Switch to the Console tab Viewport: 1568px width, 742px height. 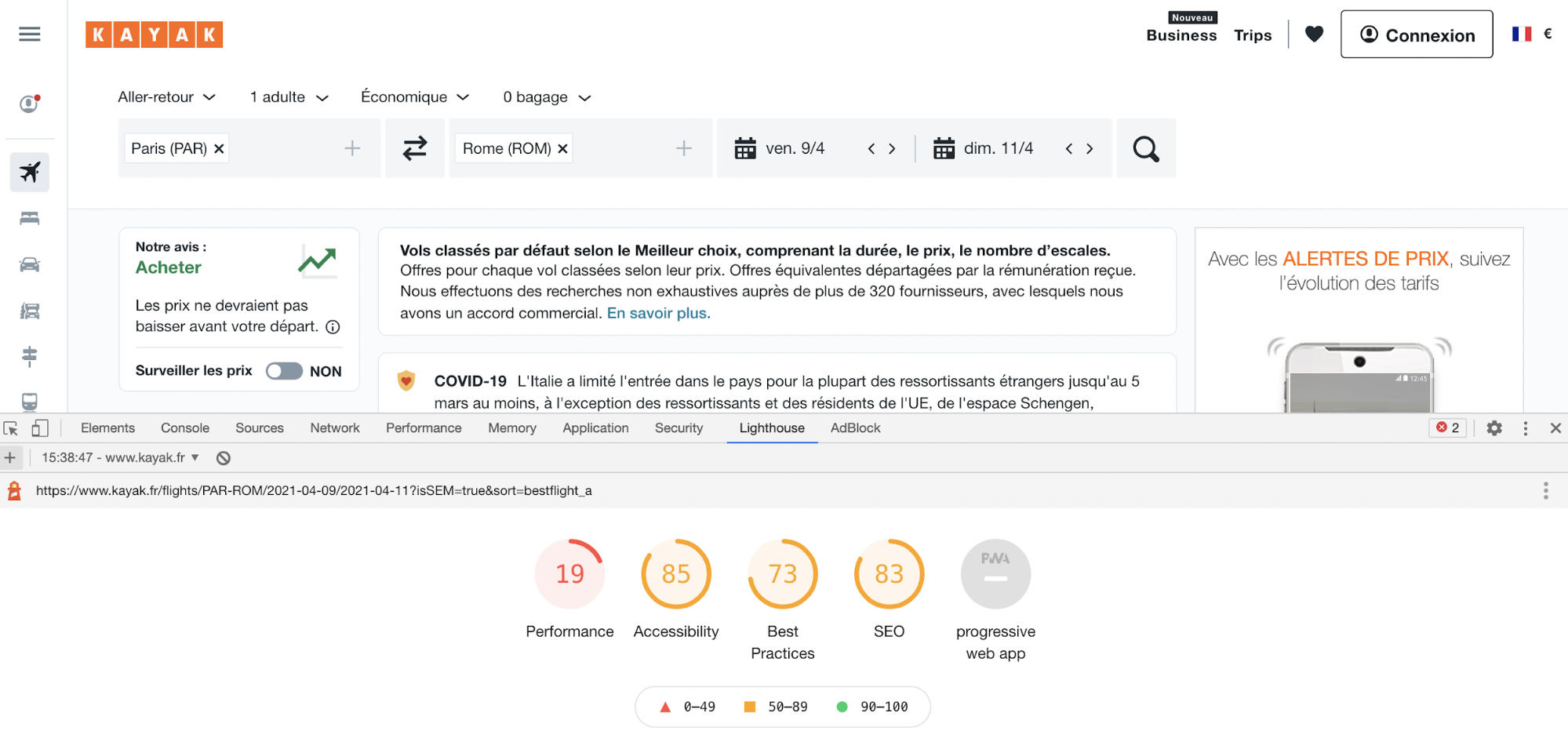(x=185, y=428)
